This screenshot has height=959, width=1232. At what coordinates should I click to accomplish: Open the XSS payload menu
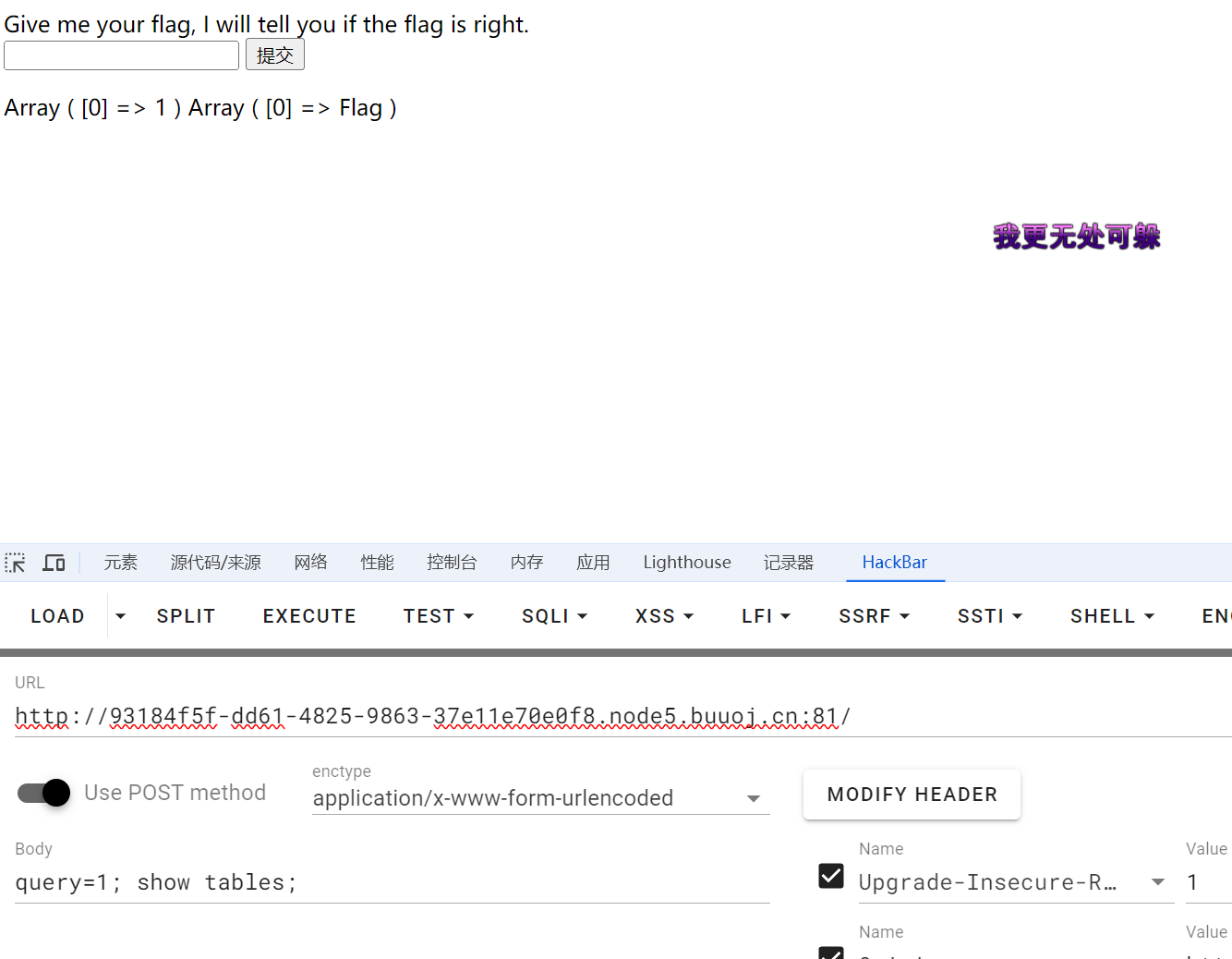pyautogui.click(x=664, y=616)
